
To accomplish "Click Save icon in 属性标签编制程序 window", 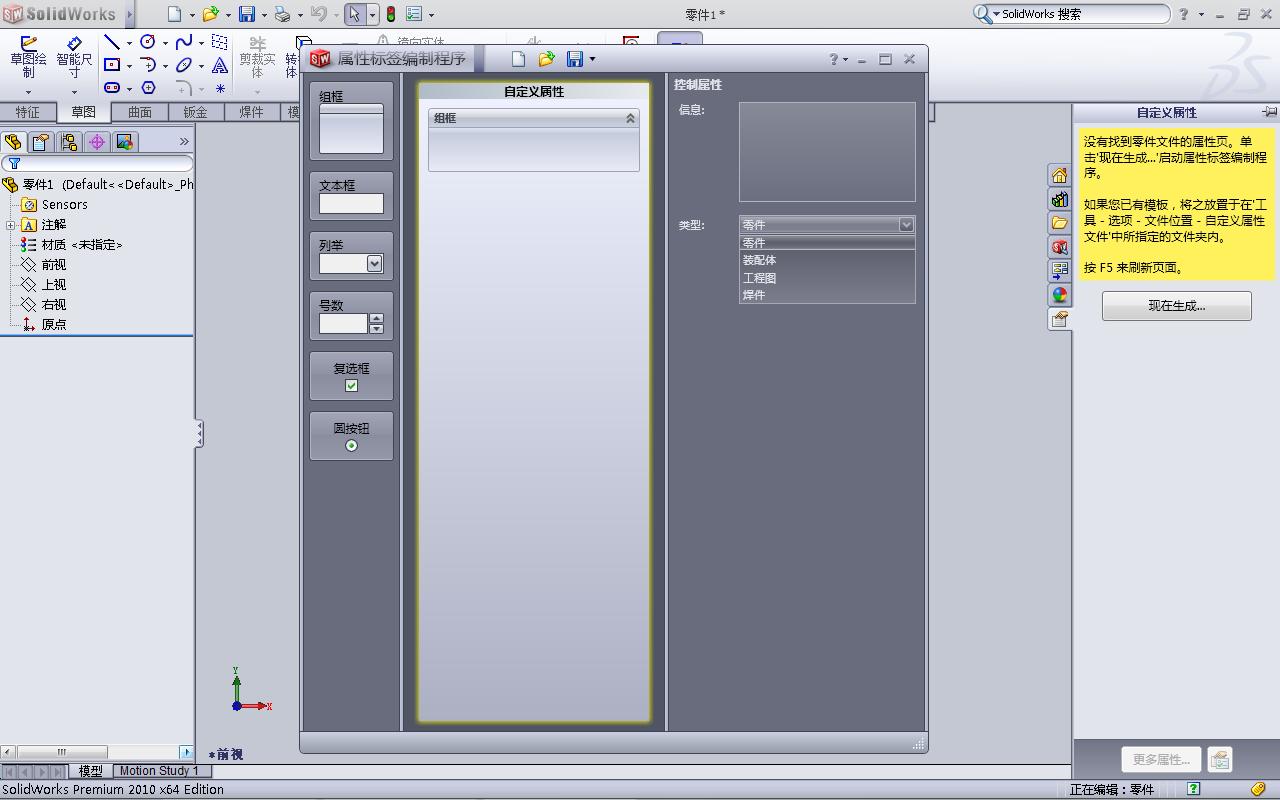I will coord(574,59).
